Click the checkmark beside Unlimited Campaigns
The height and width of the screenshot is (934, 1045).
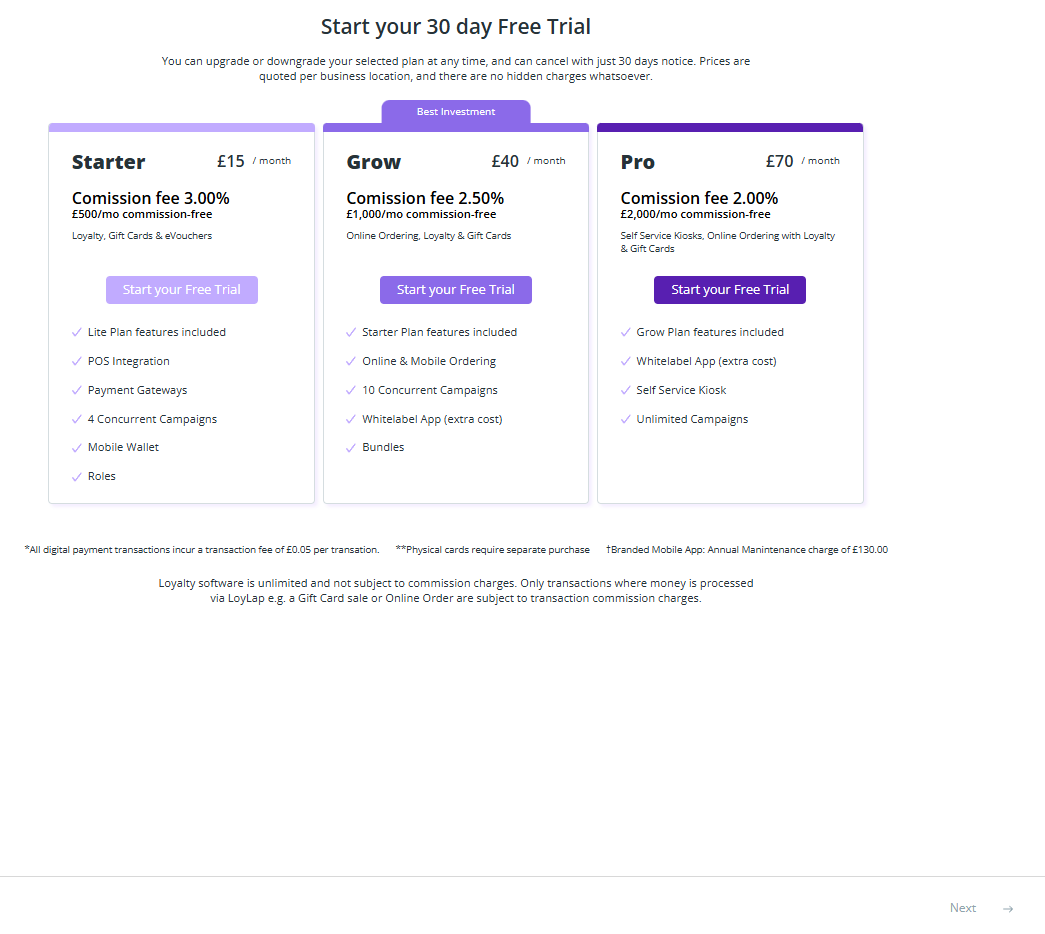625,419
